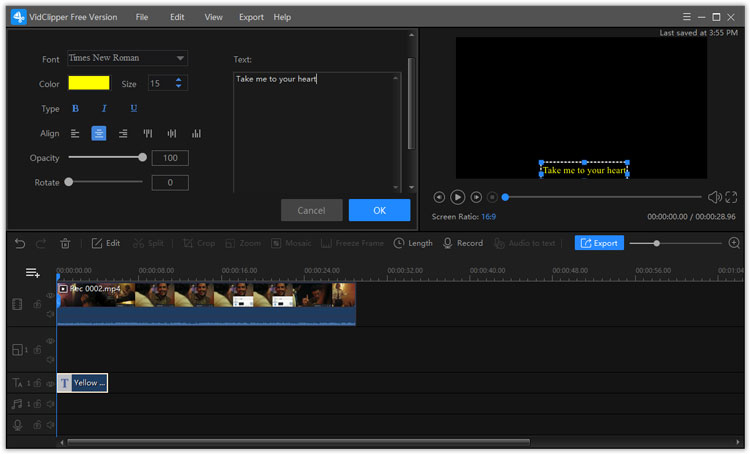
Task: Open the hamburger menu in title bar
Action: [686, 17]
